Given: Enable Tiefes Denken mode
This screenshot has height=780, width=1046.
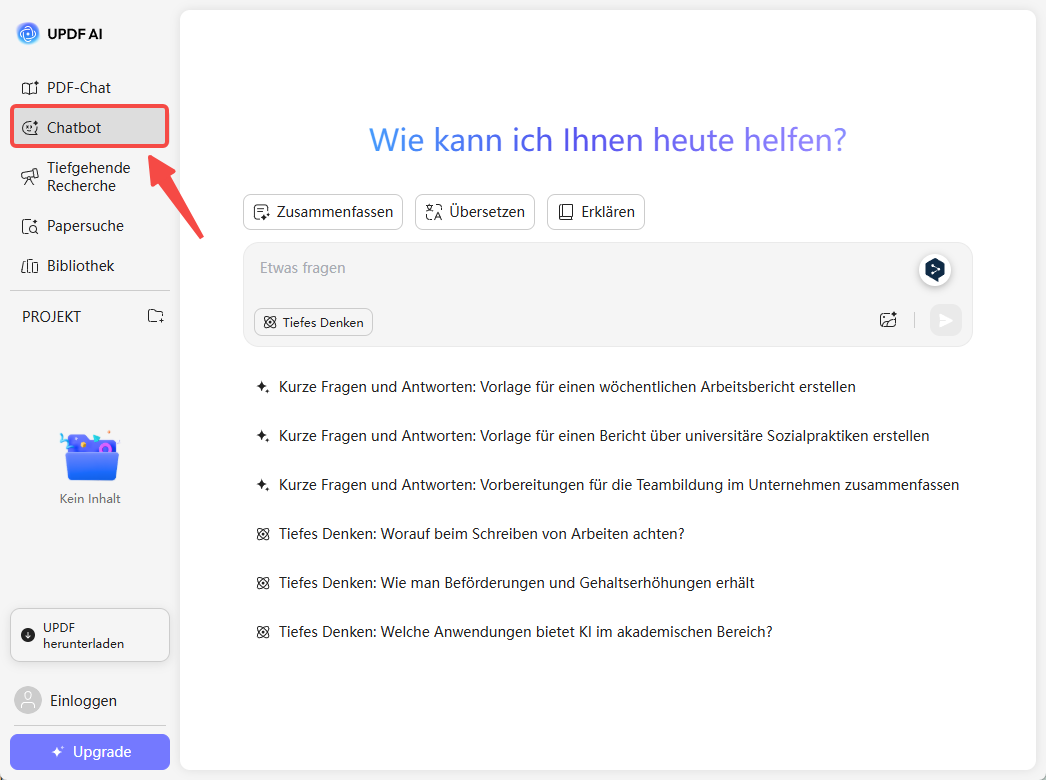Looking at the screenshot, I should (x=313, y=322).
